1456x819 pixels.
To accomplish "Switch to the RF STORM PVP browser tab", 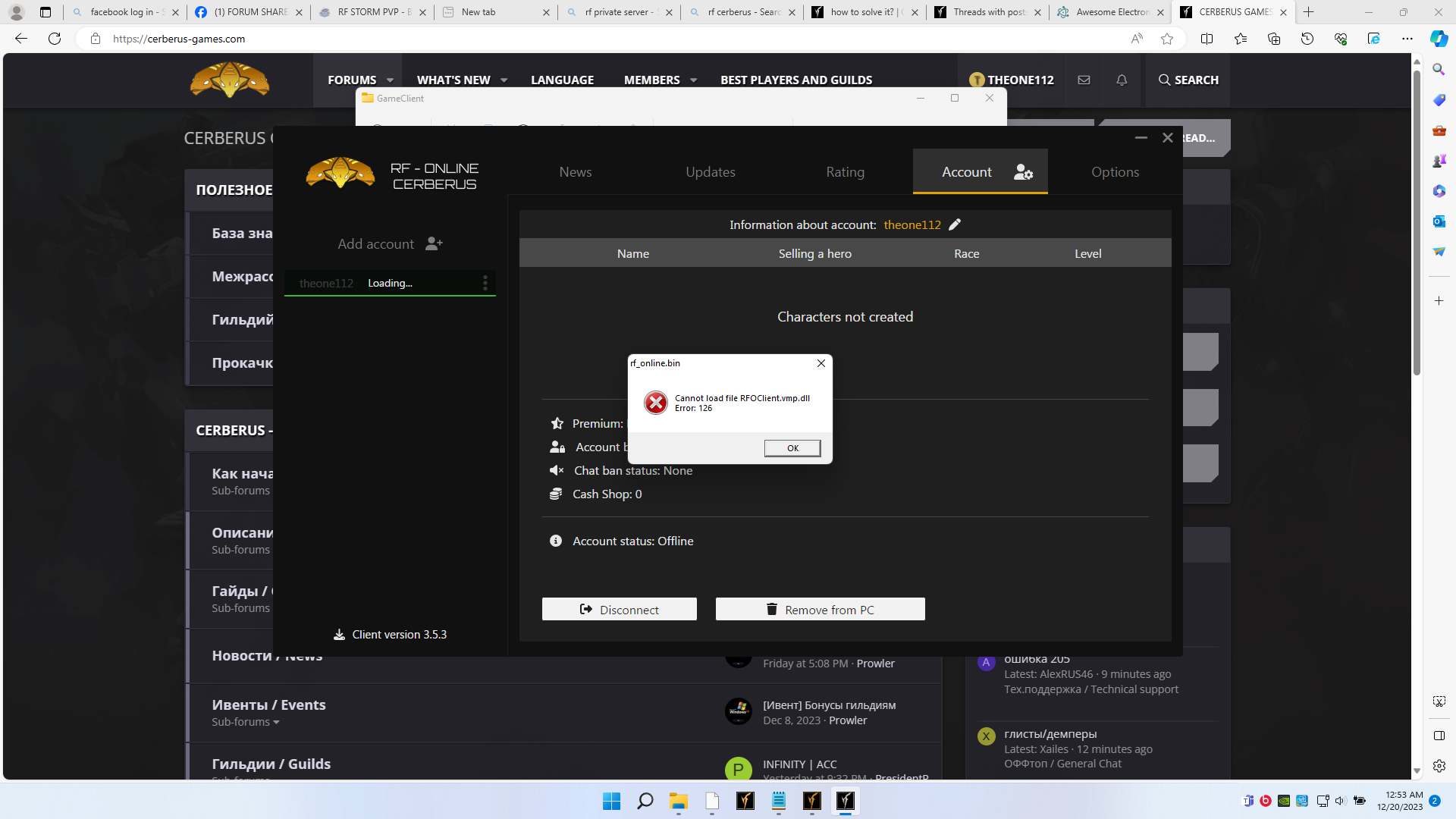I will (372, 12).
